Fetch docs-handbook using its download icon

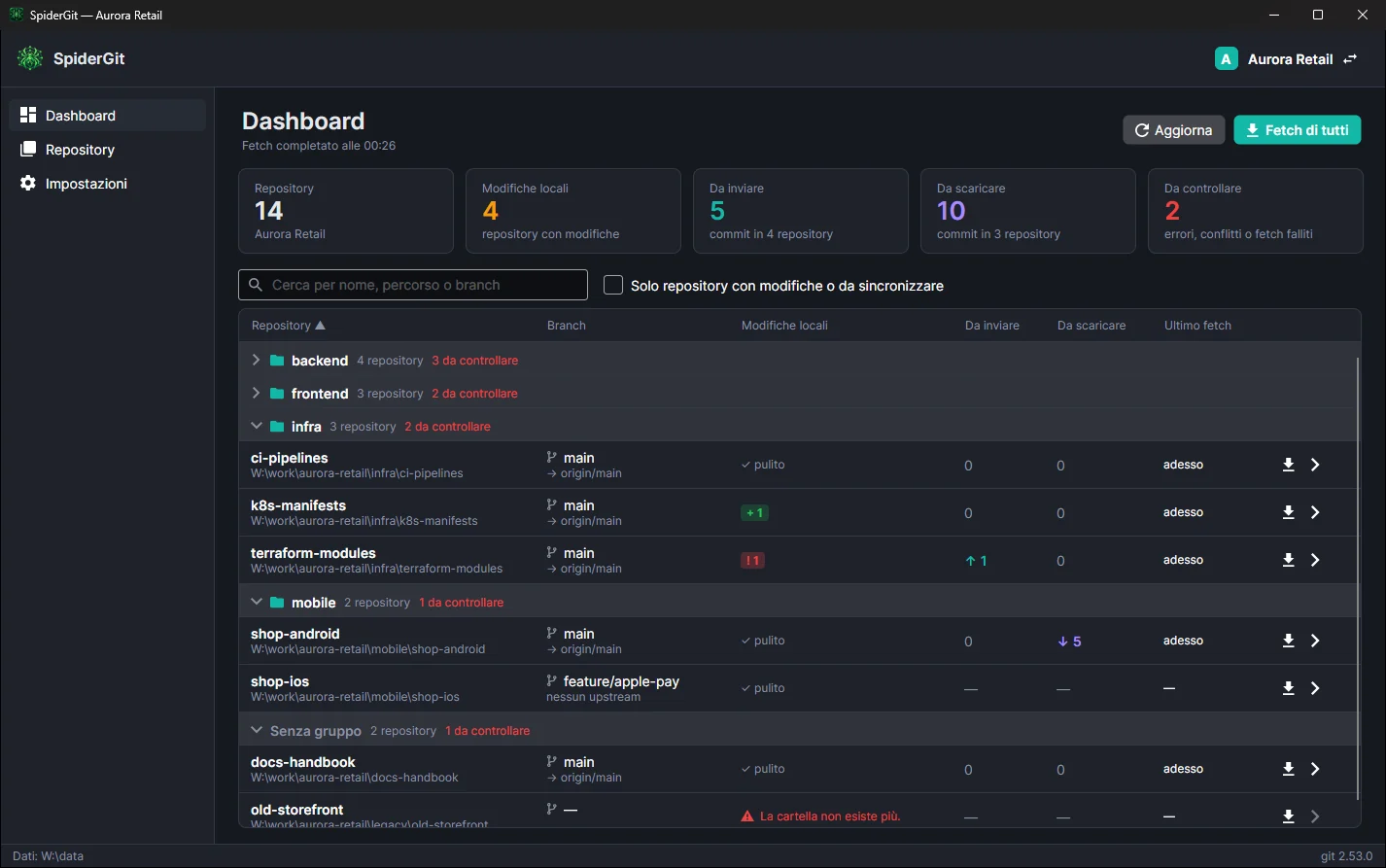(x=1288, y=769)
